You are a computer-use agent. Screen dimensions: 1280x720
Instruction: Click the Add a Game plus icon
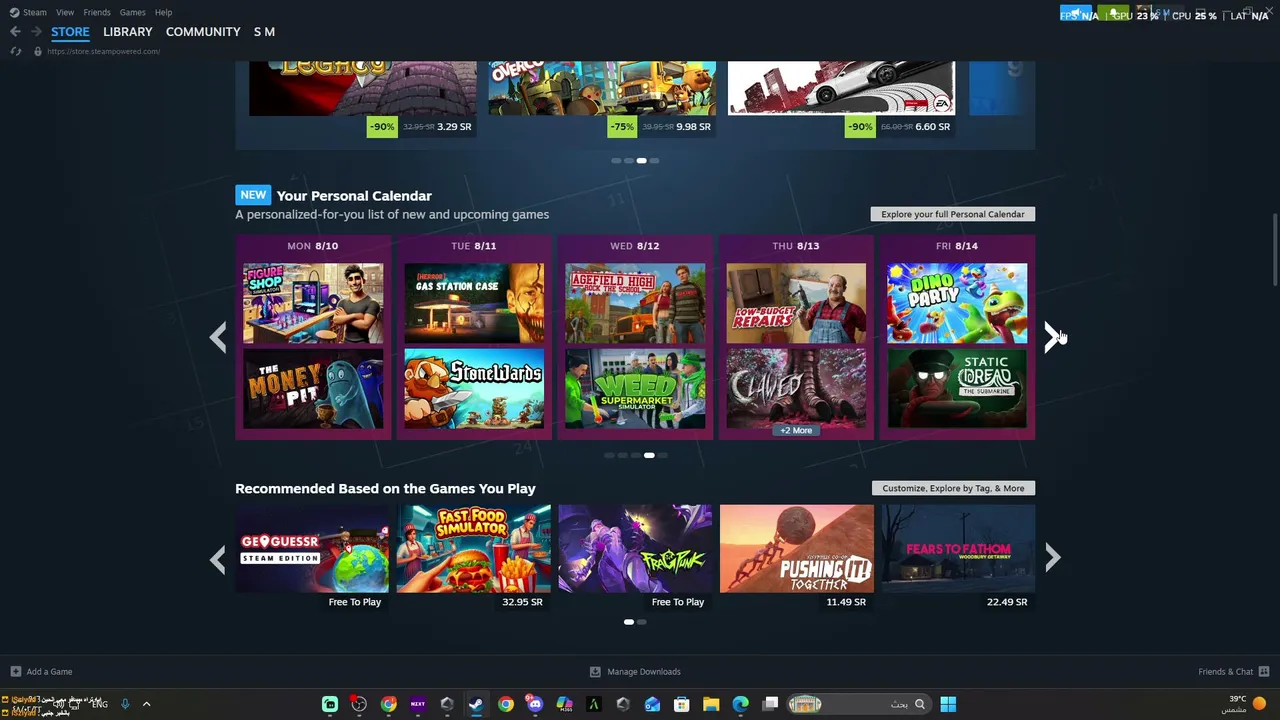(x=15, y=672)
